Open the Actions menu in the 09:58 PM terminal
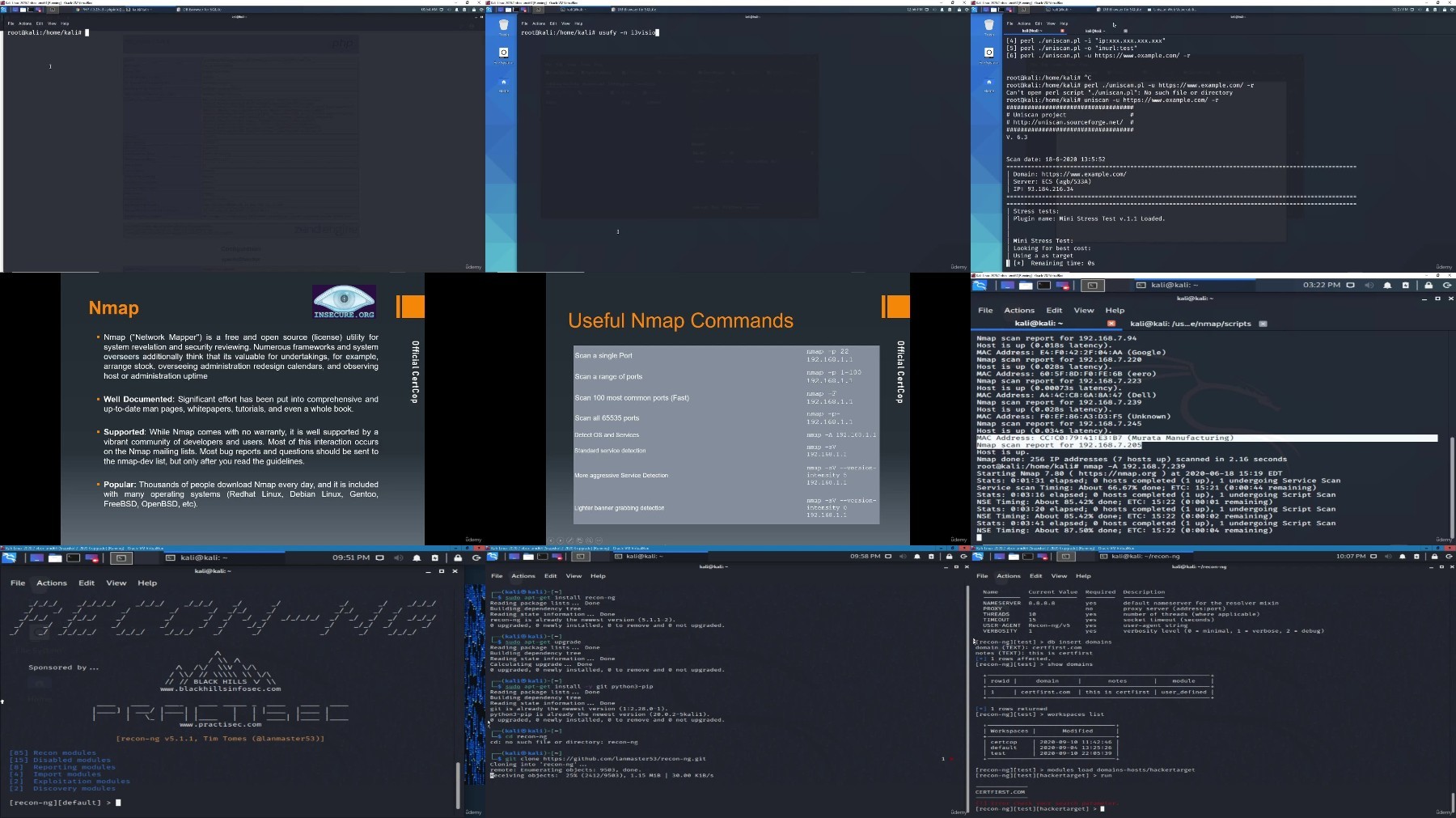The image size is (1456, 818). (x=523, y=576)
